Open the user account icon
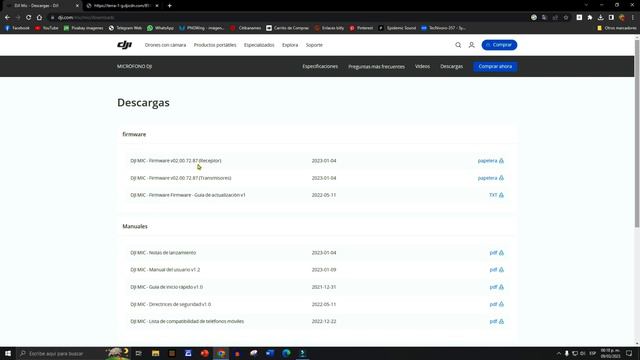The width and height of the screenshot is (640, 360). [x=471, y=45]
